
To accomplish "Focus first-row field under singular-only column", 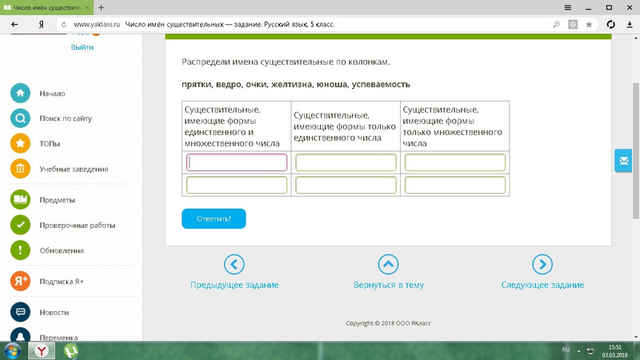I will point(346,162).
